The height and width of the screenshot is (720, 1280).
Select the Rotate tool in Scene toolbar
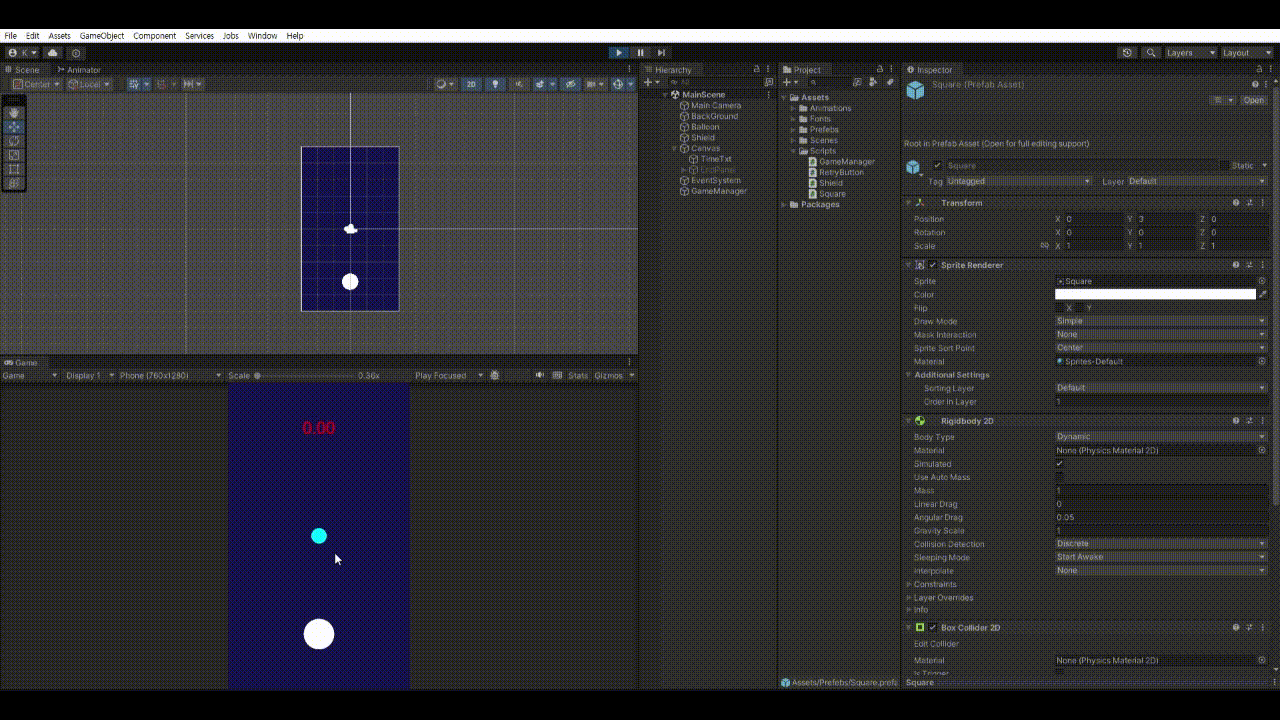[x=14, y=141]
